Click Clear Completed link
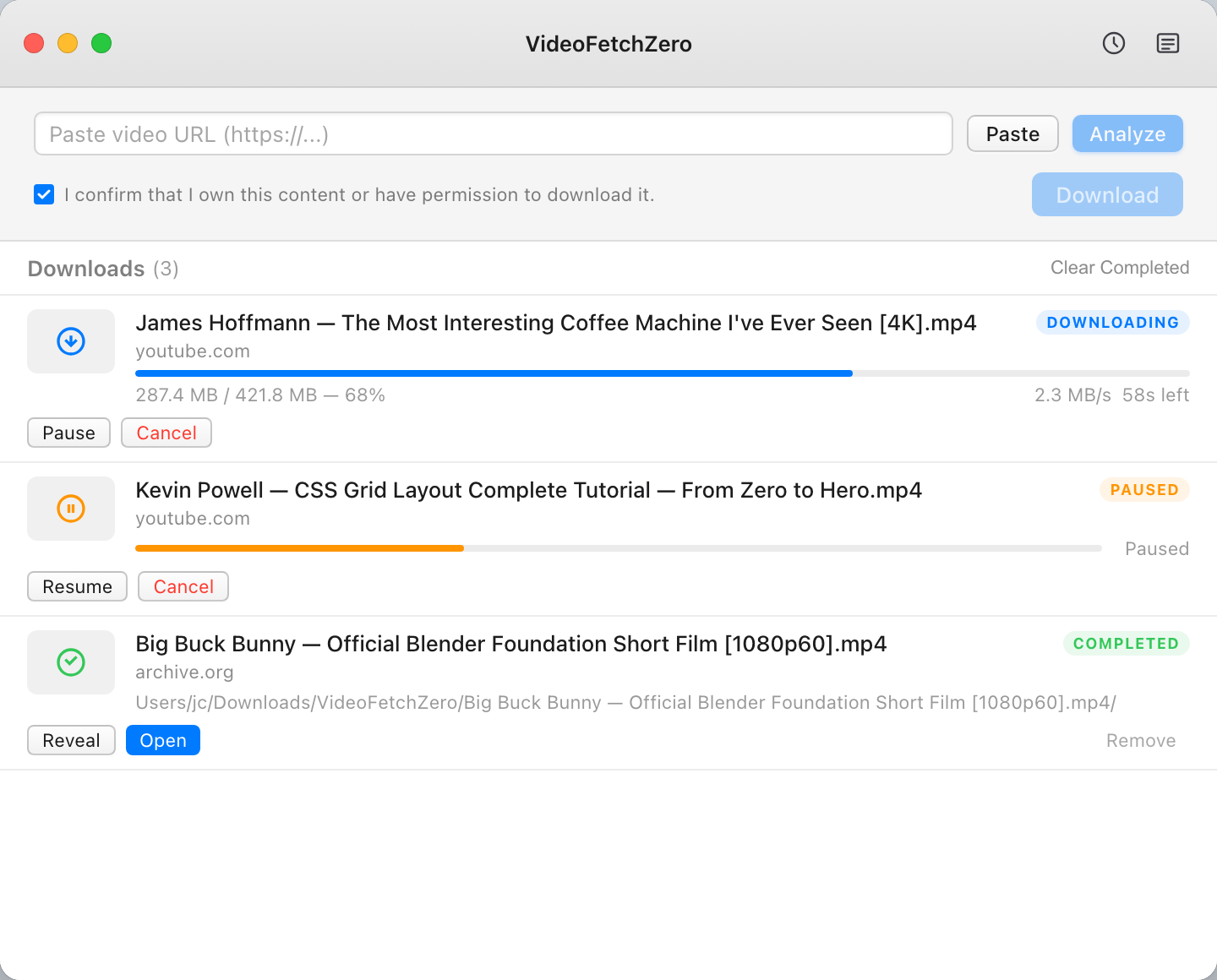Viewport: 1217px width, 980px height. (1120, 268)
